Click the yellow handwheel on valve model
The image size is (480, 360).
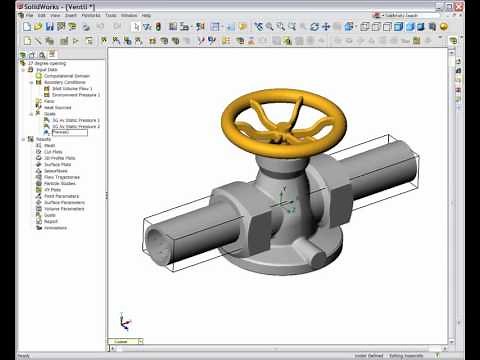(x=284, y=123)
